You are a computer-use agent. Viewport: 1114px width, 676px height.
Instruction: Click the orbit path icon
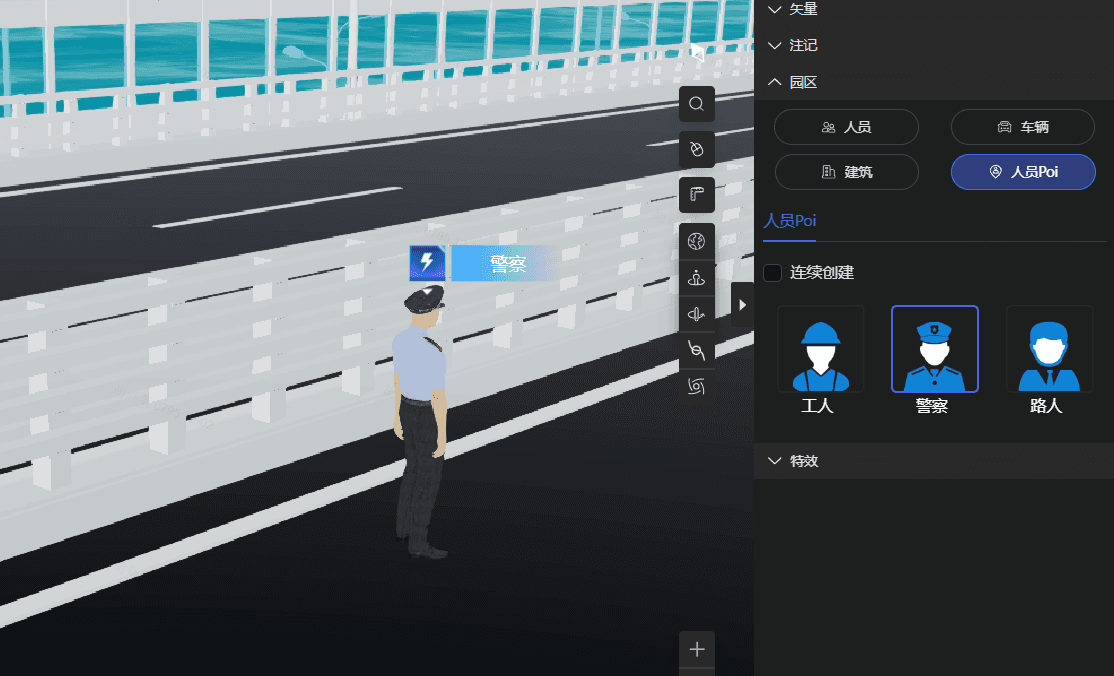point(697,350)
